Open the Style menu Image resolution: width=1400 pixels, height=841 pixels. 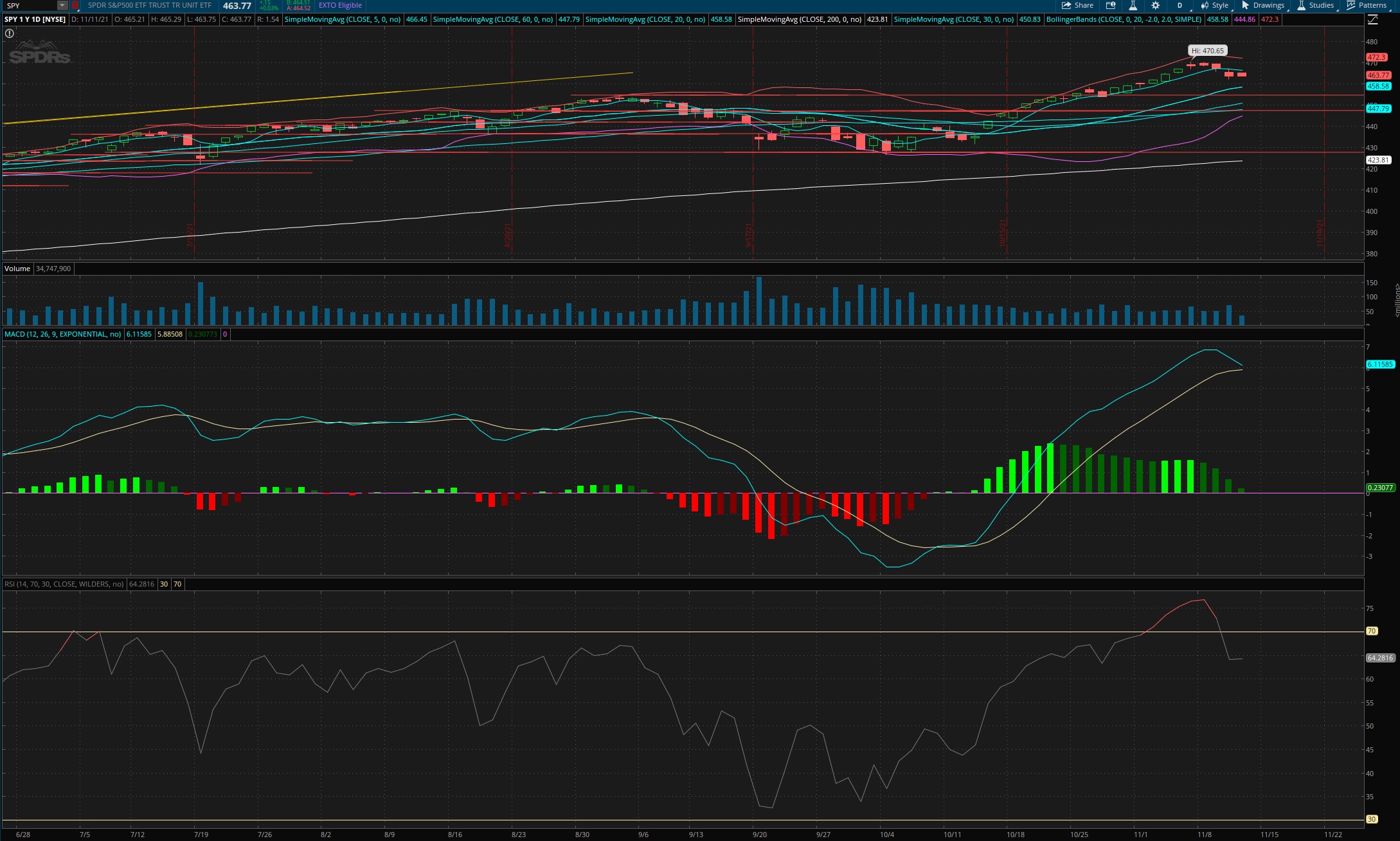1214,5
